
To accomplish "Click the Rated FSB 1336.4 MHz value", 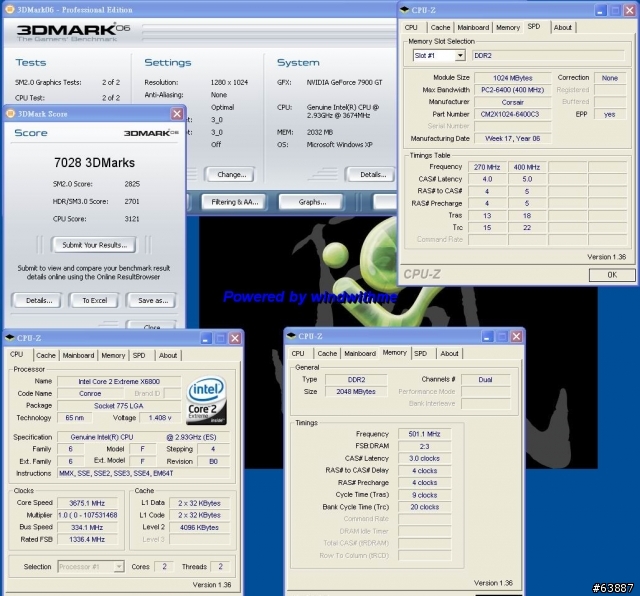I will pyautogui.click(x=87, y=539).
